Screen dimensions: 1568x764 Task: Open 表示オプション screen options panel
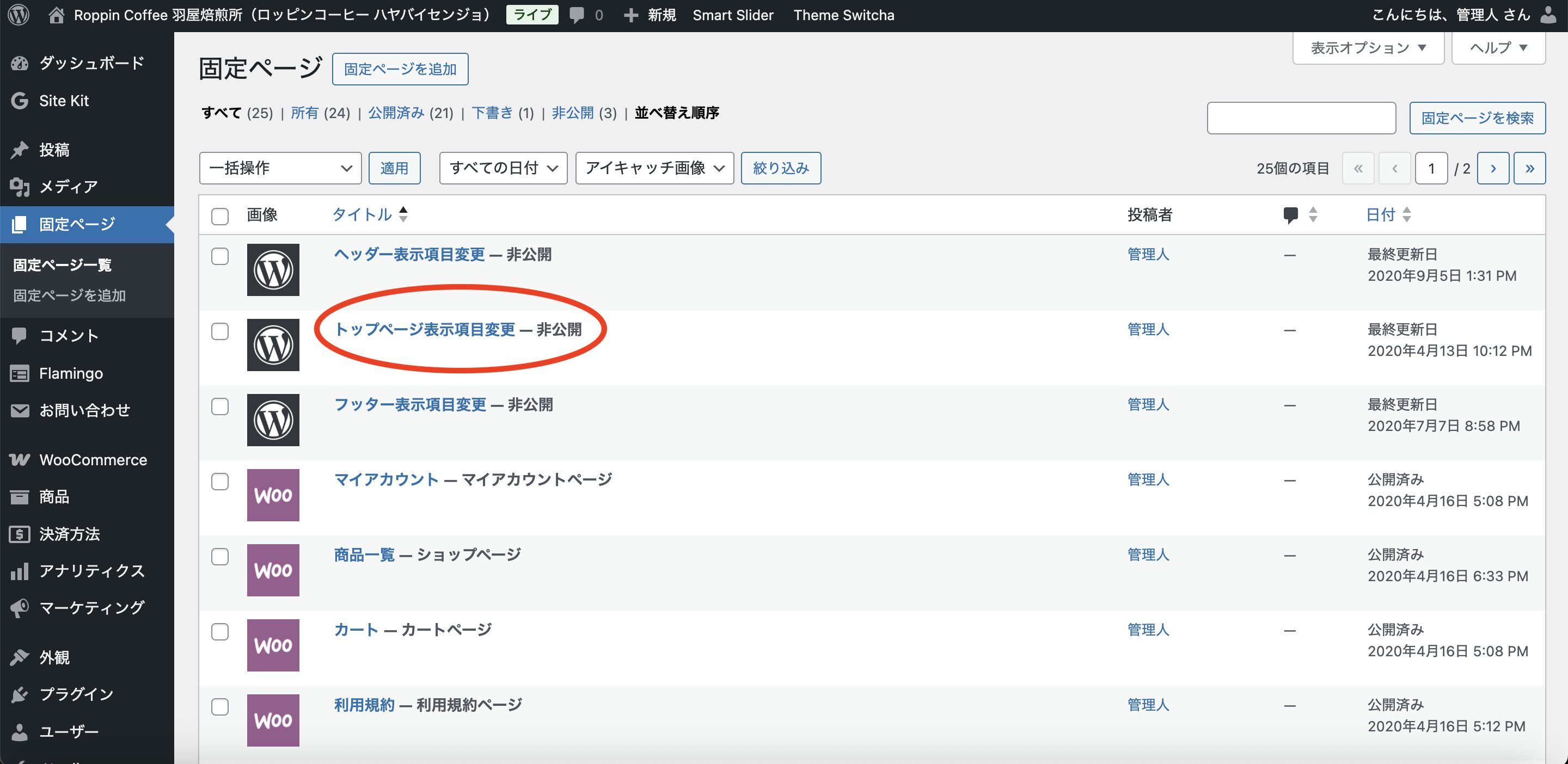pos(1368,47)
